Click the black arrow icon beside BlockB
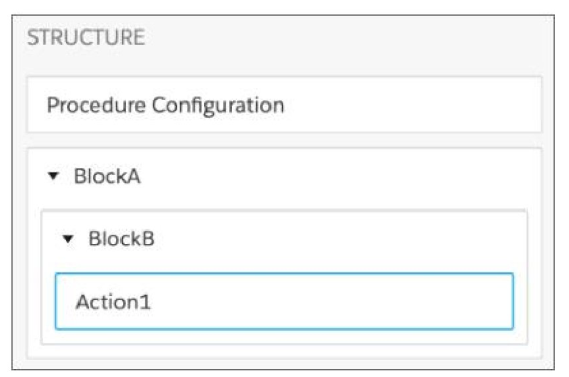Viewport: 569px width, 377px height. tap(68, 239)
